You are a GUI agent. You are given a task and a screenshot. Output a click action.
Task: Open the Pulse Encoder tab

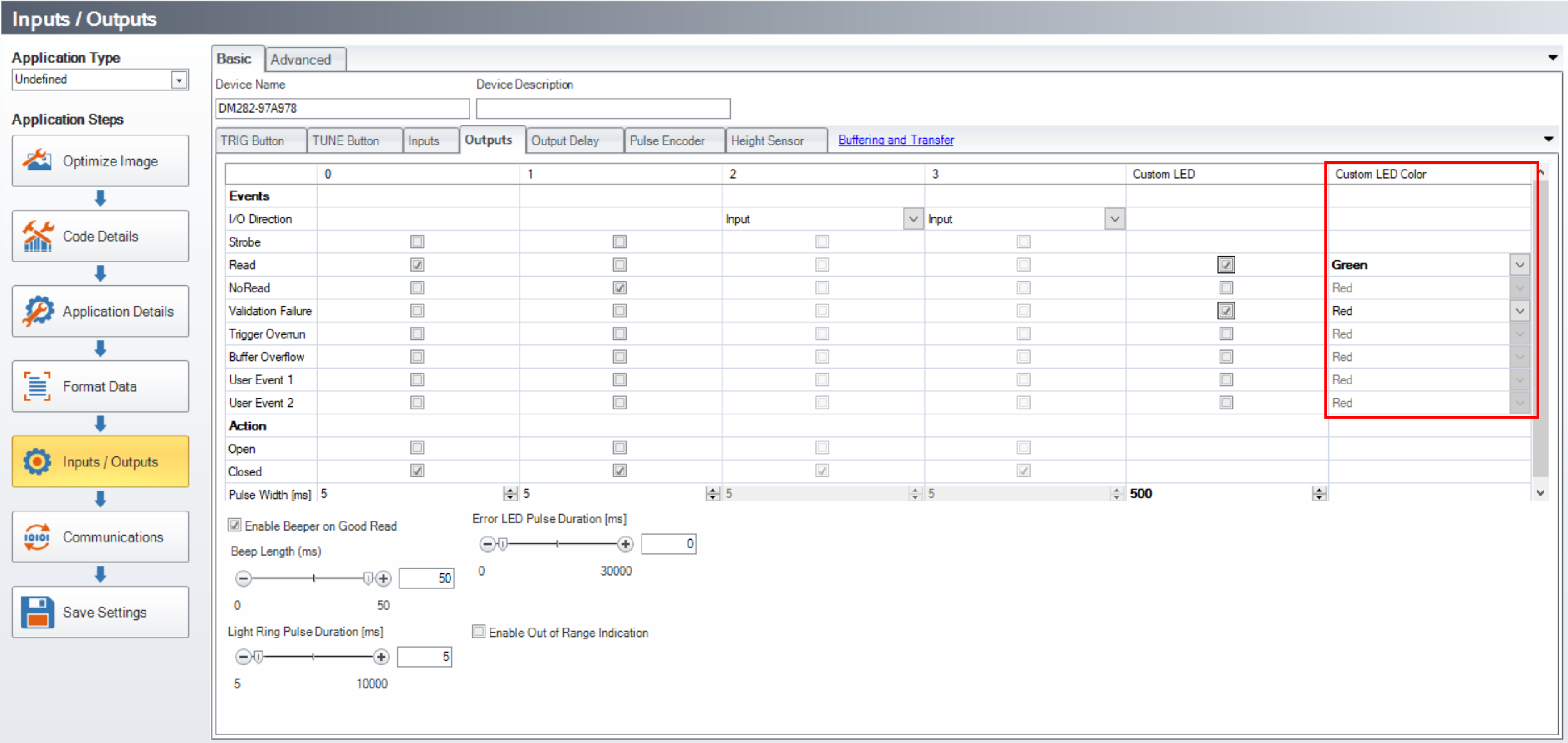click(x=666, y=141)
